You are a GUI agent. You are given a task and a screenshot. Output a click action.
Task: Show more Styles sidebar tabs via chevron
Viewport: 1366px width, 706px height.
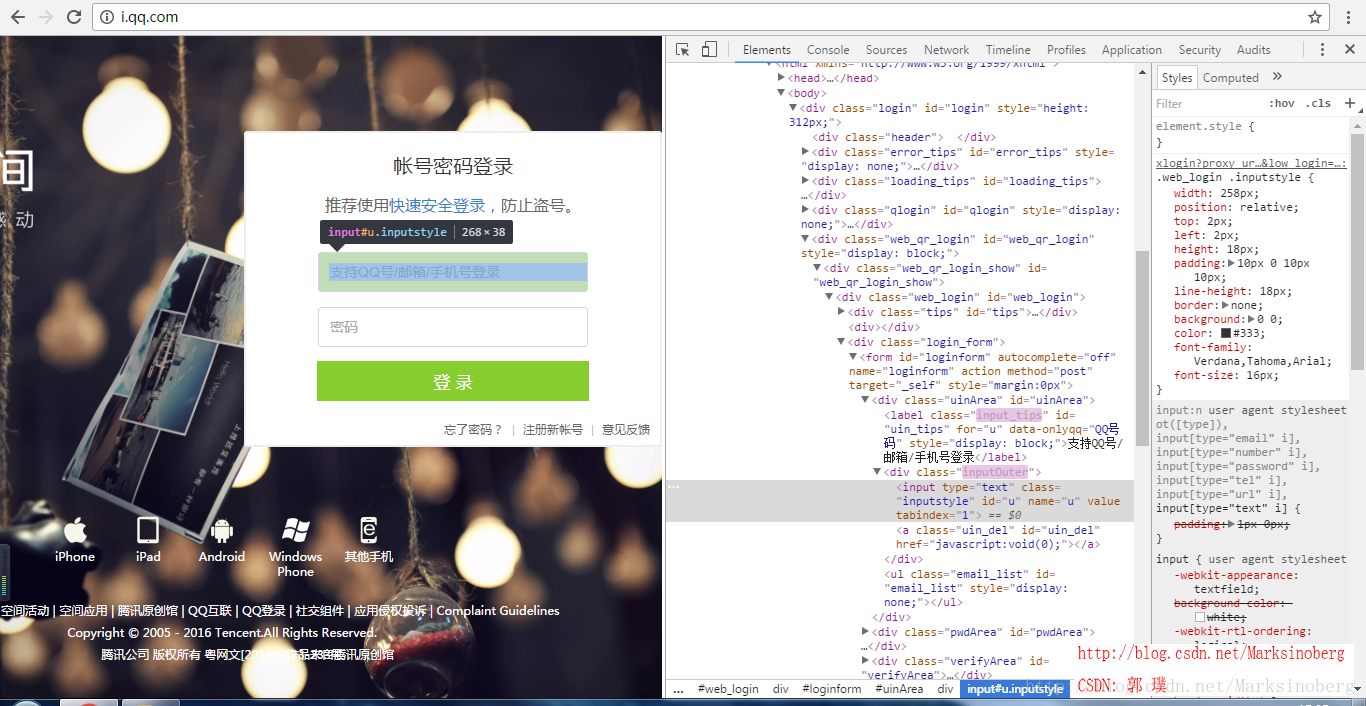[x=1277, y=77]
